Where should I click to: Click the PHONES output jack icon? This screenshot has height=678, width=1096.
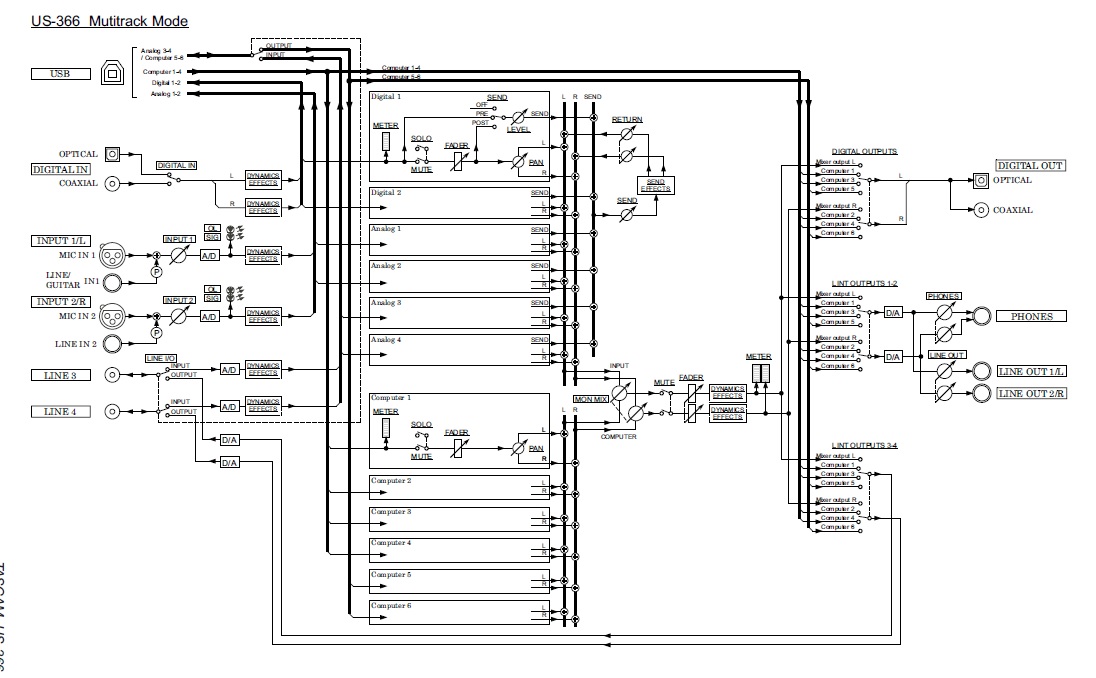coord(981,316)
